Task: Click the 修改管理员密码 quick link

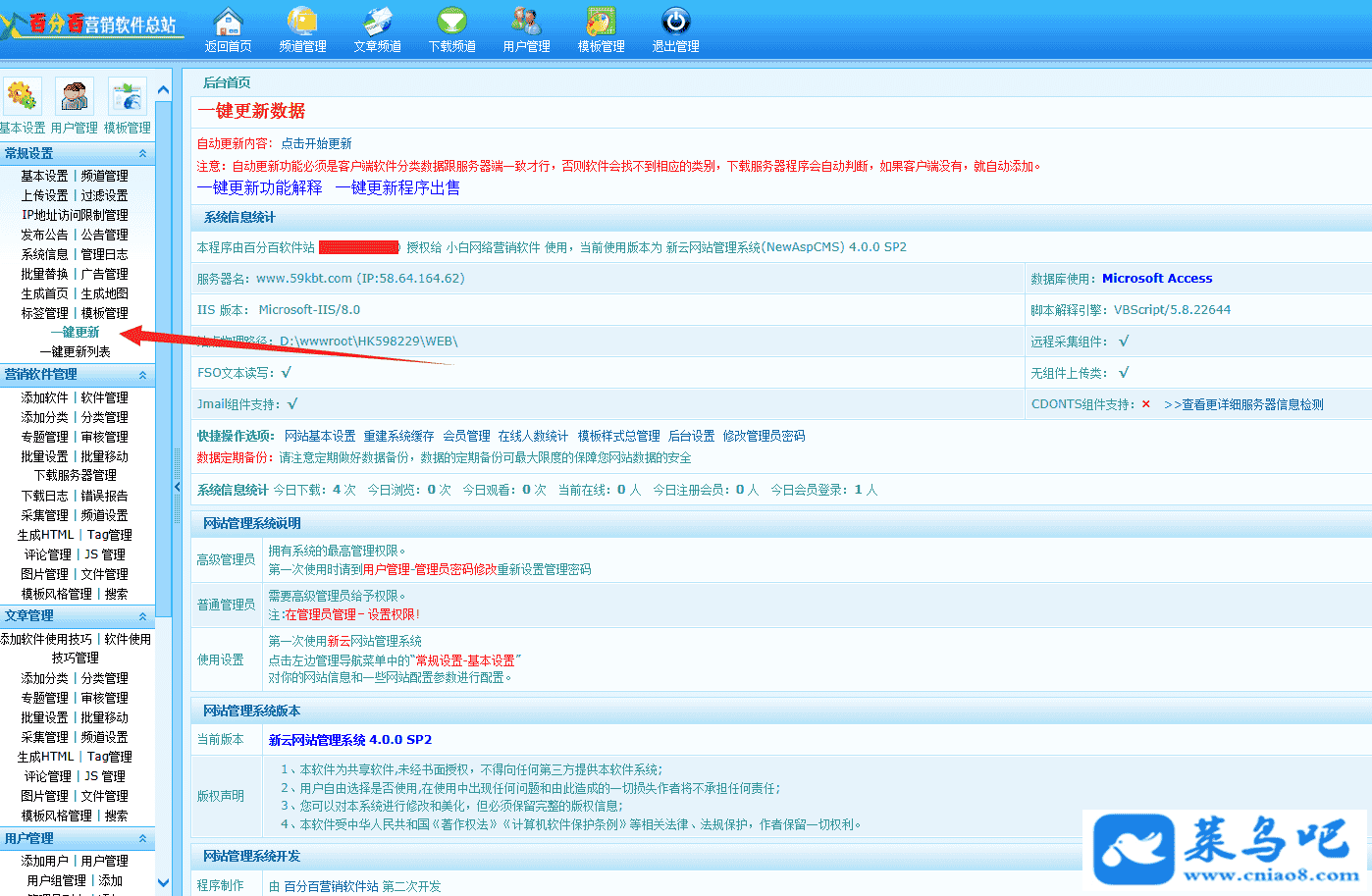Action: [x=764, y=436]
